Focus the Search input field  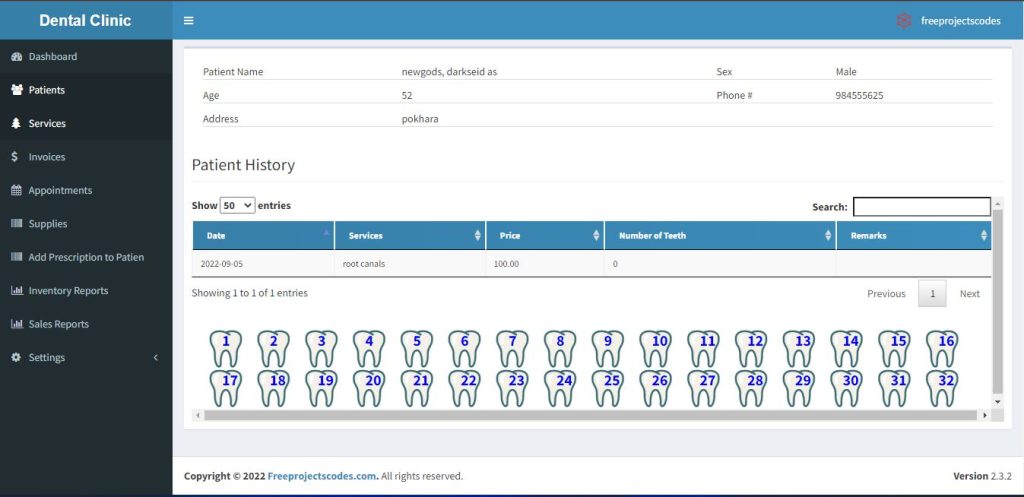pyautogui.click(x=921, y=207)
